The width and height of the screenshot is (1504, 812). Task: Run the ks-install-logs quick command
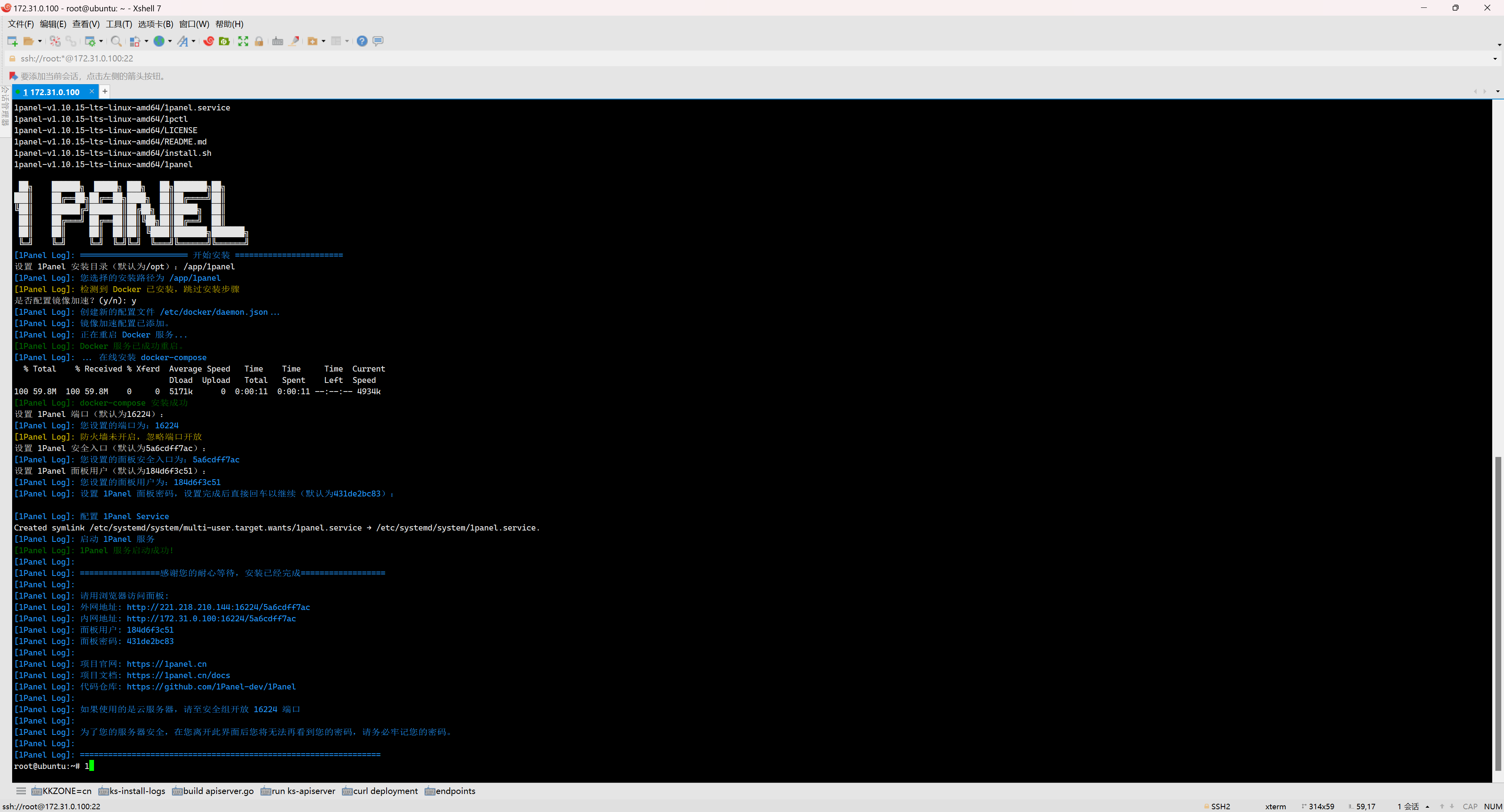pyautogui.click(x=132, y=791)
